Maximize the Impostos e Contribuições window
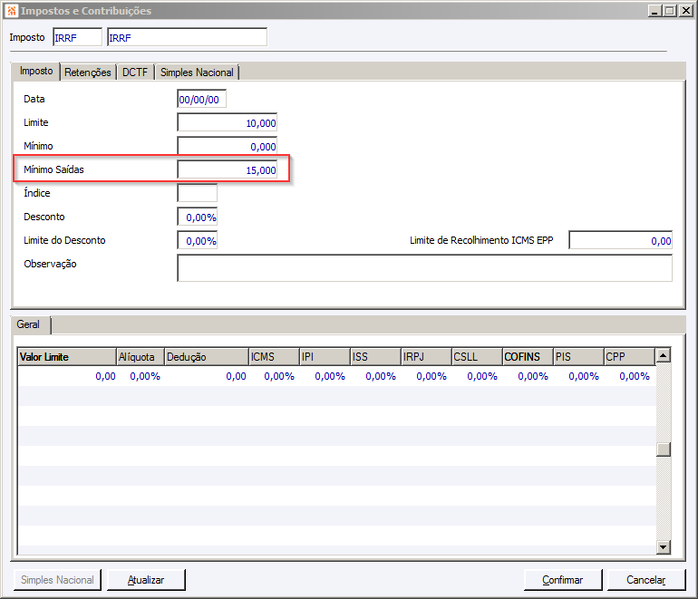The width and height of the screenshot is (698, 599). [x=669, y=11]
